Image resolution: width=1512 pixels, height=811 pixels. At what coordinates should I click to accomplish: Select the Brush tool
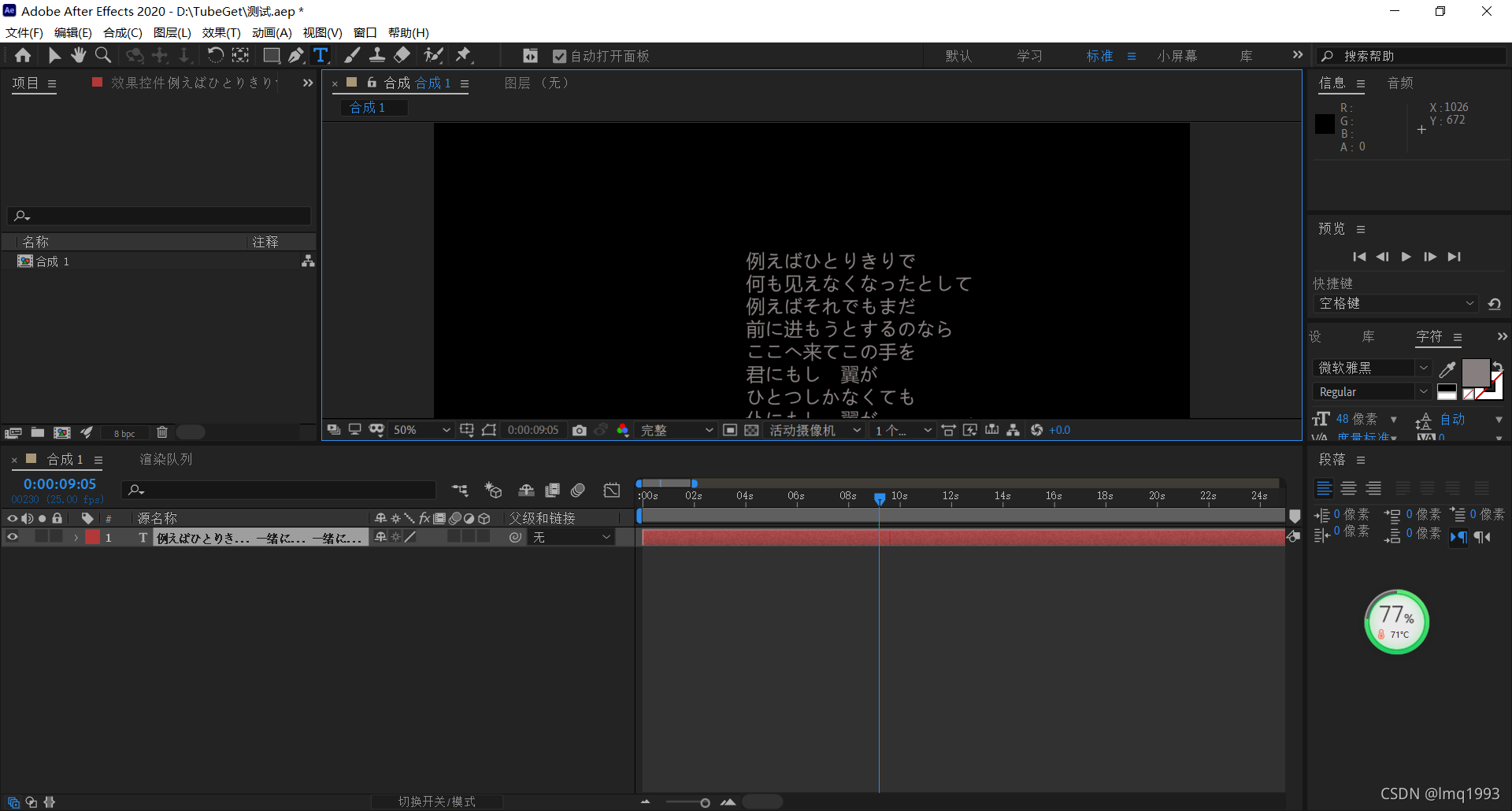352,55
